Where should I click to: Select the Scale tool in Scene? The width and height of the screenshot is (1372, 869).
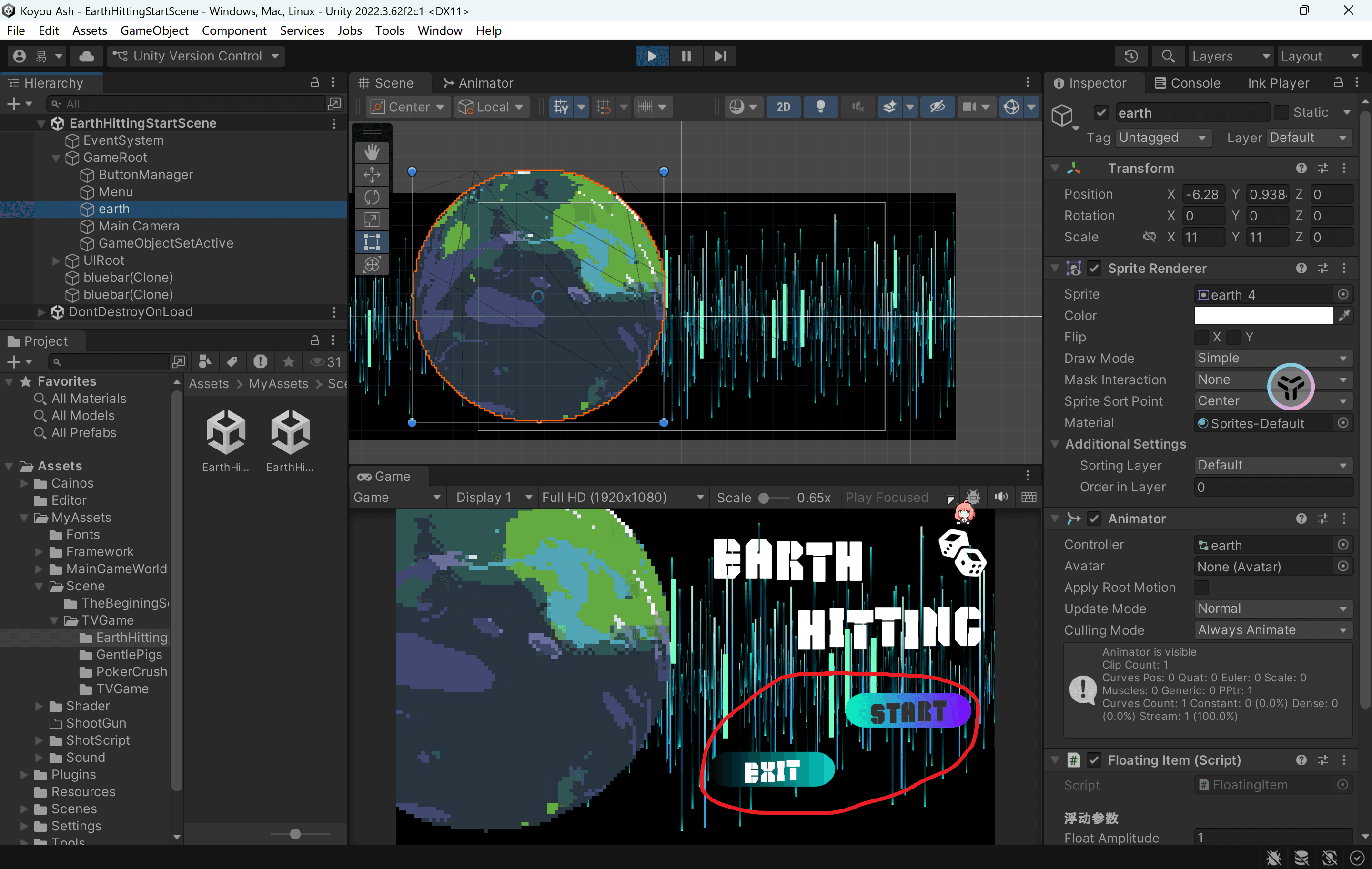click(x=372, y=220)
